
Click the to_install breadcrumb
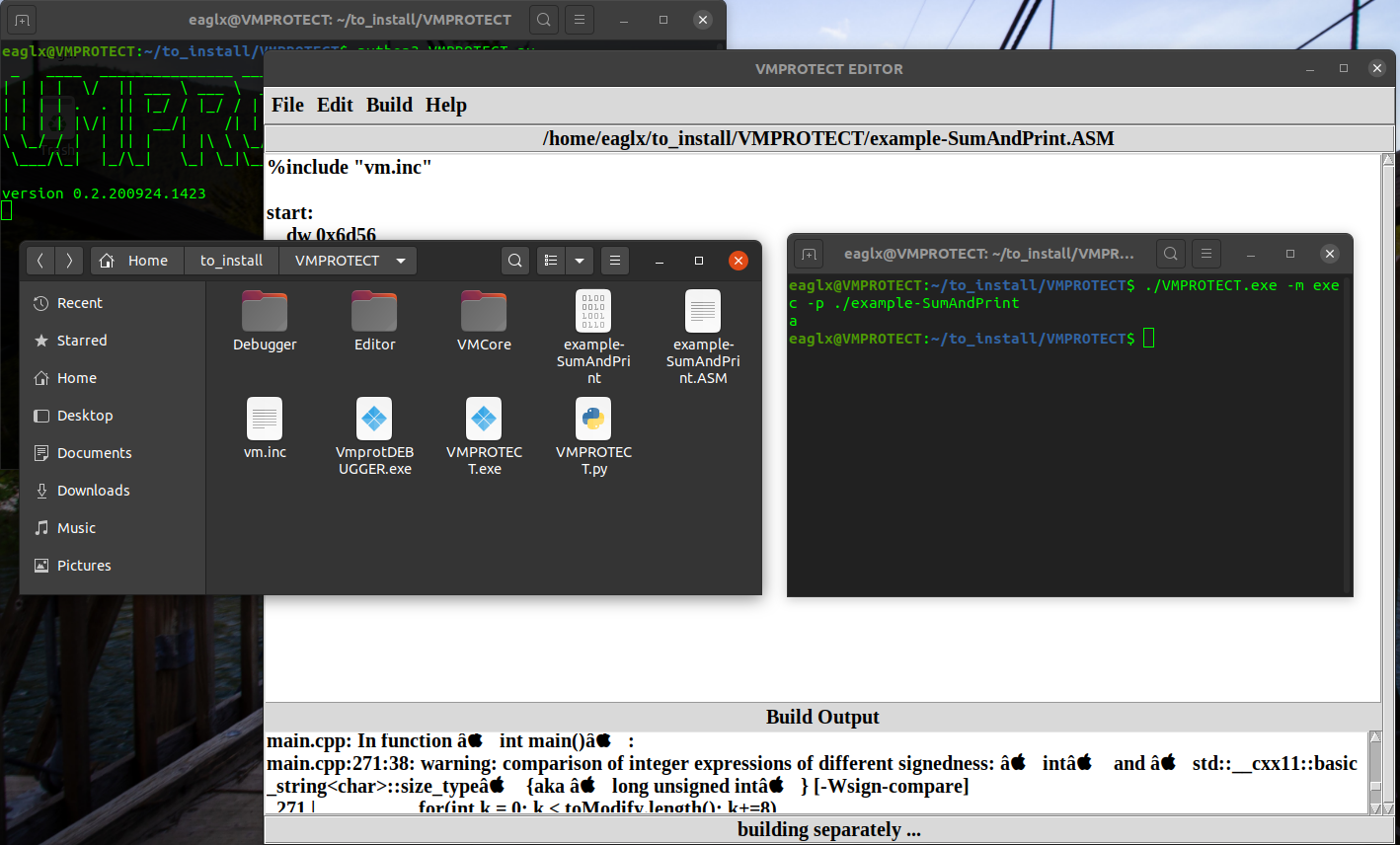click(x=232, y=261)
